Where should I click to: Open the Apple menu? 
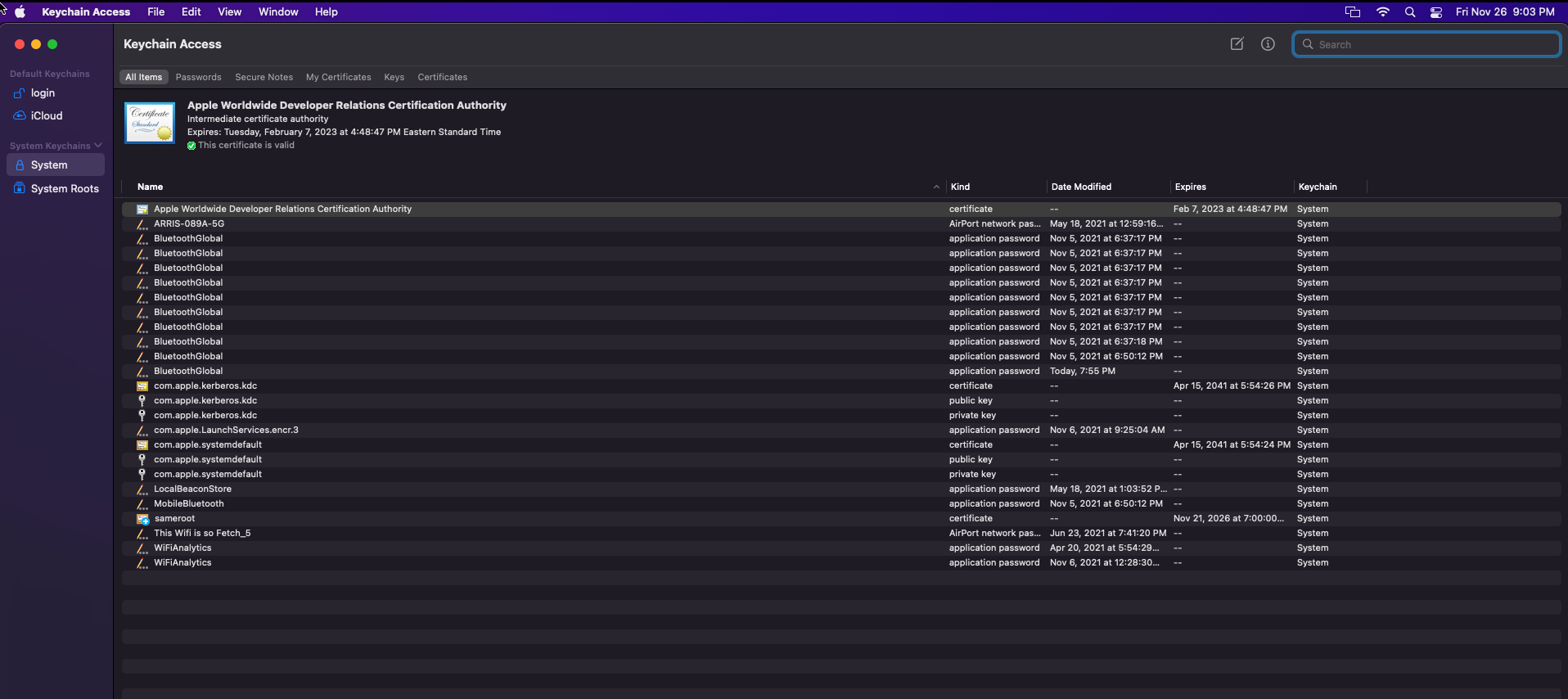point(20,12)
